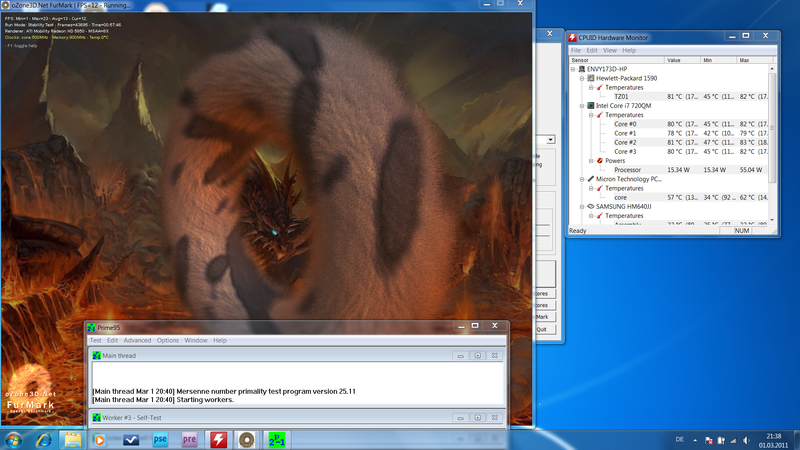Click HWMonitor scrollbar up arrow
Viewport: 800px width, 450px height.
(x=772, y=68)
